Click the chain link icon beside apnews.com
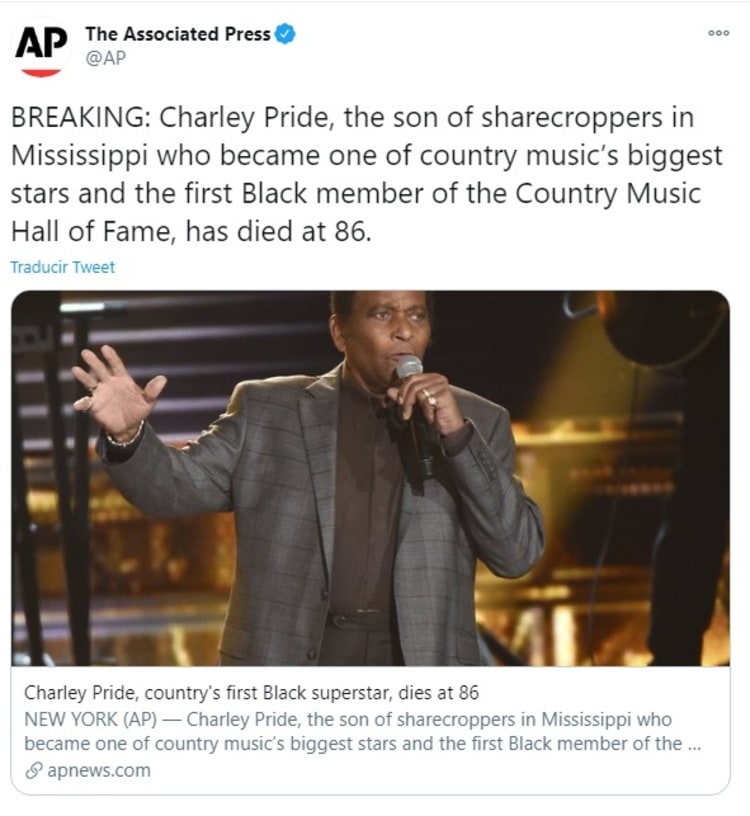 pyautogui.click(x=32, y=770)
